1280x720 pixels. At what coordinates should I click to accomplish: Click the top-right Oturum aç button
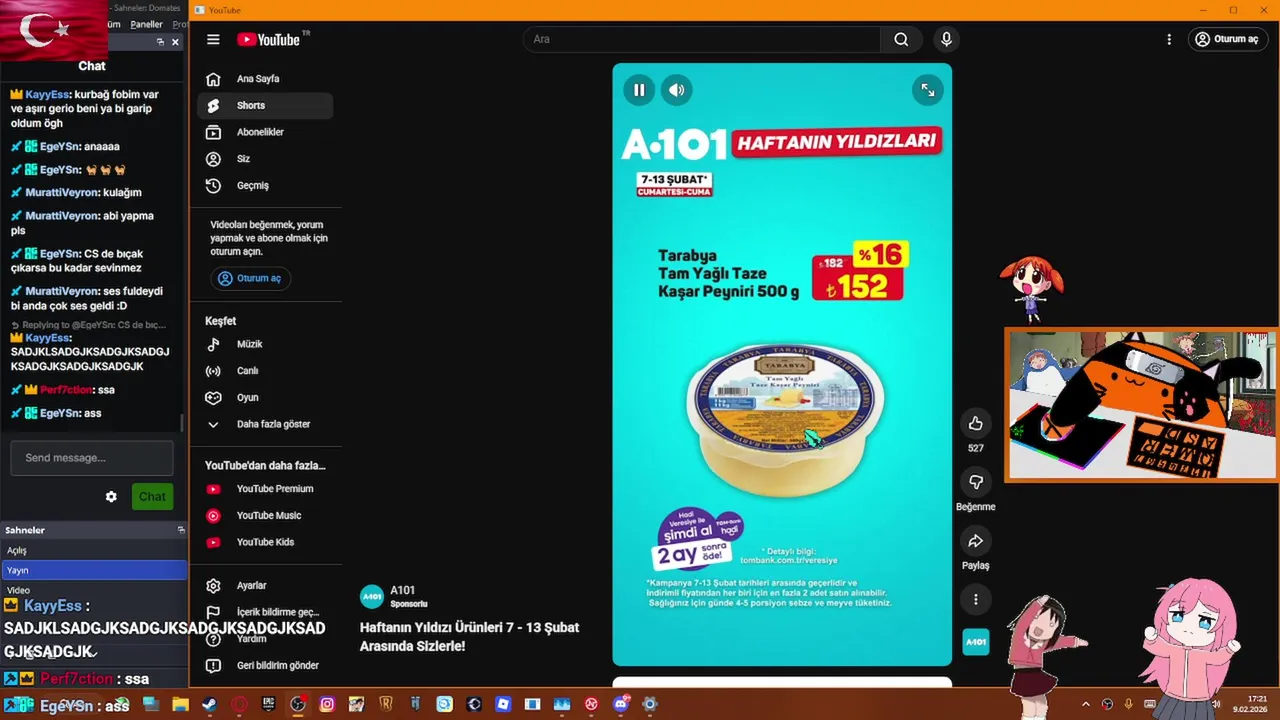click(1227, 39)
